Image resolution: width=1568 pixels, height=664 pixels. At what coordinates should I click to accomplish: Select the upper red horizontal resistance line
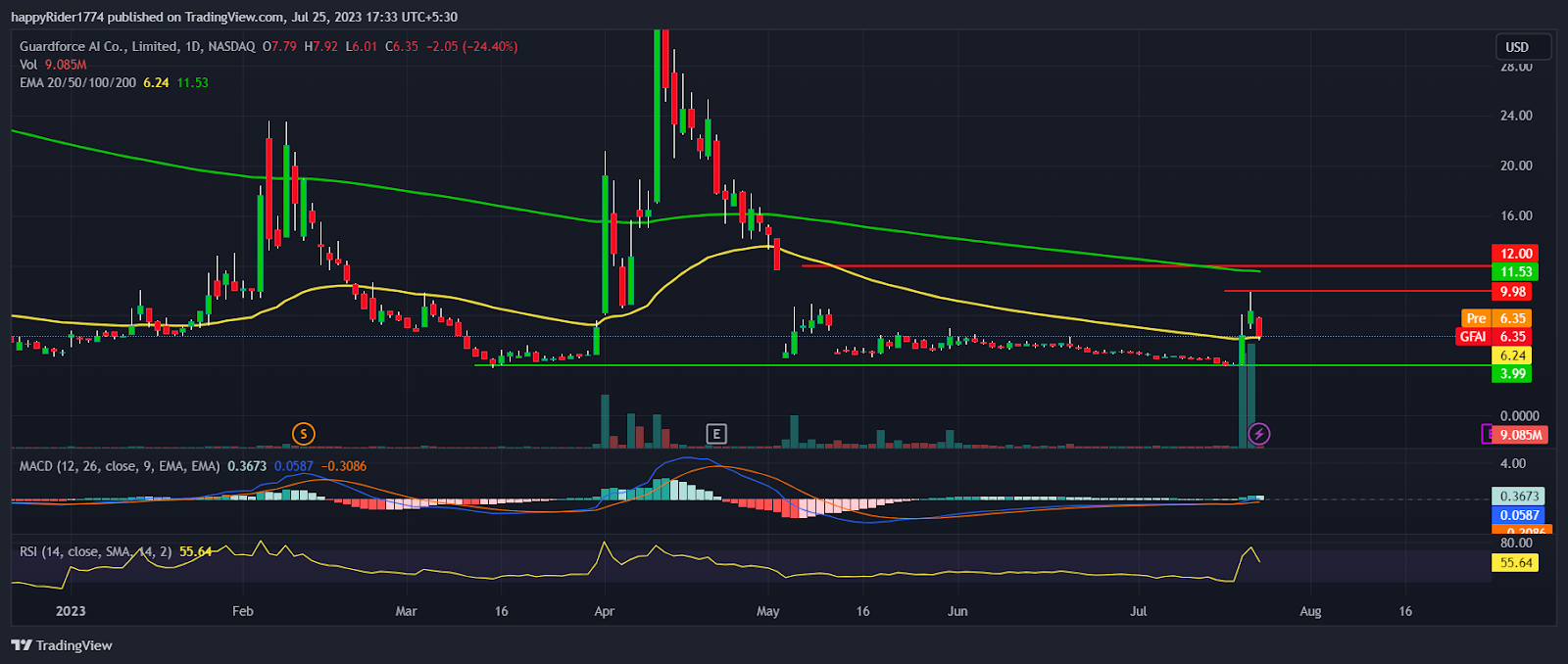(x=1147, y=265)
